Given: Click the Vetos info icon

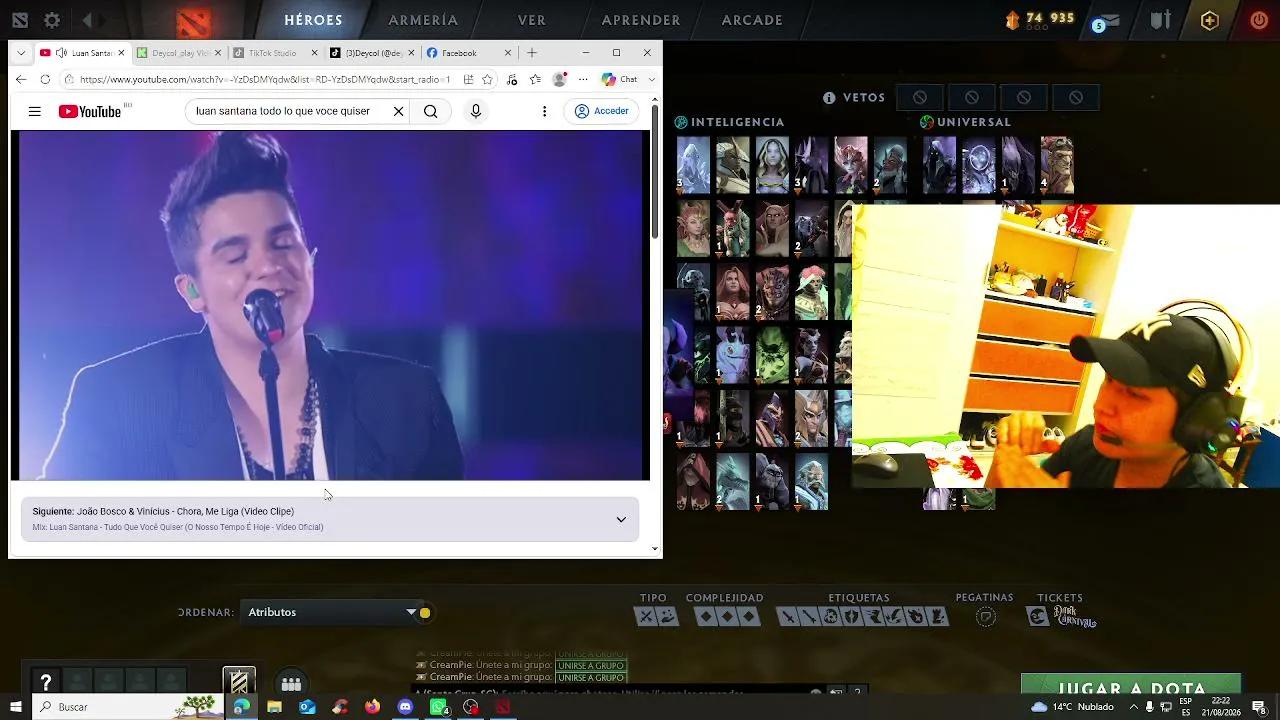Looking at the screenshot, I should click(x=829, y=98).
